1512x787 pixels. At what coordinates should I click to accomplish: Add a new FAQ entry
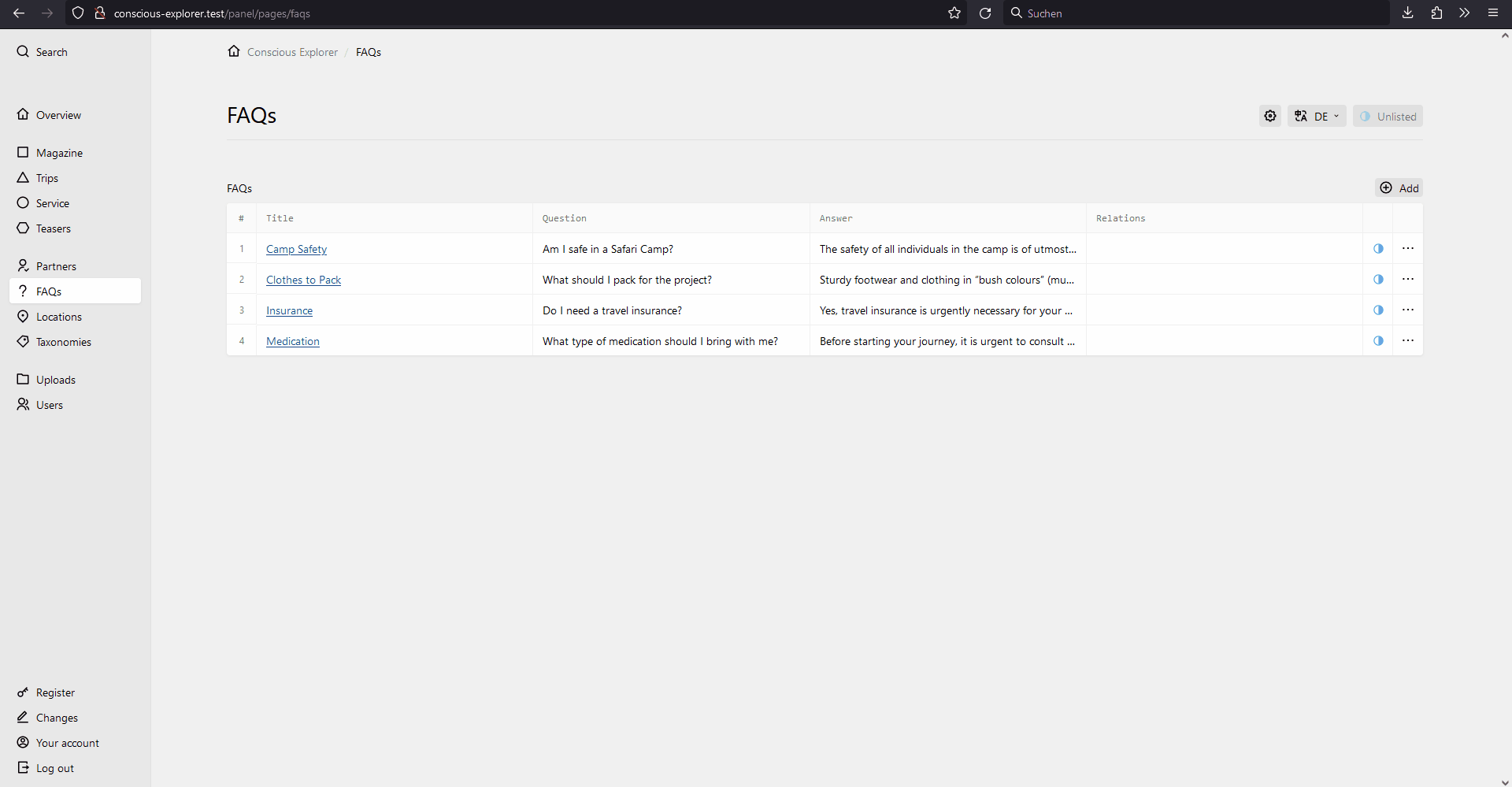point(1400,187)
